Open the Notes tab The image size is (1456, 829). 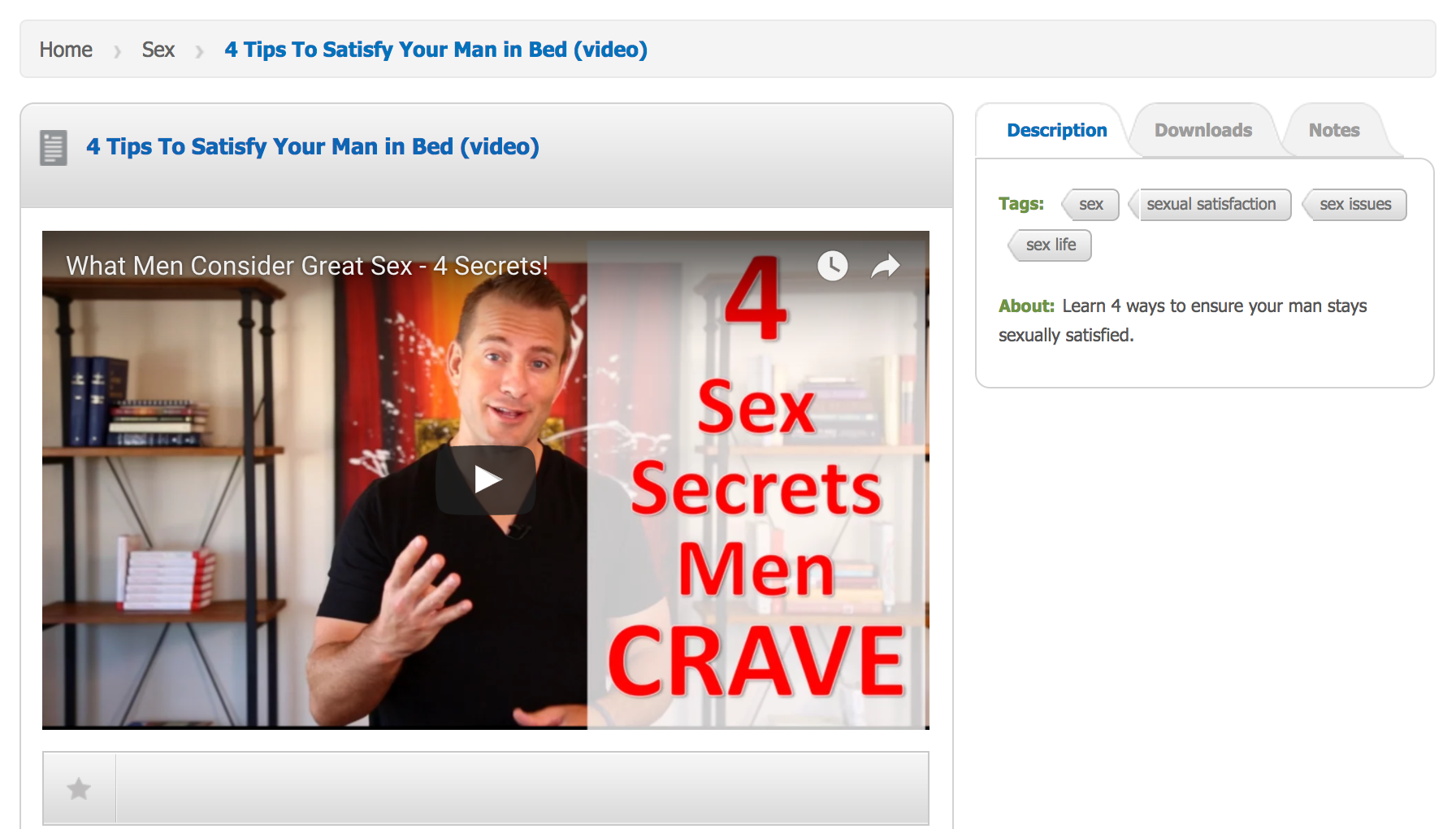click(1334, 130)
